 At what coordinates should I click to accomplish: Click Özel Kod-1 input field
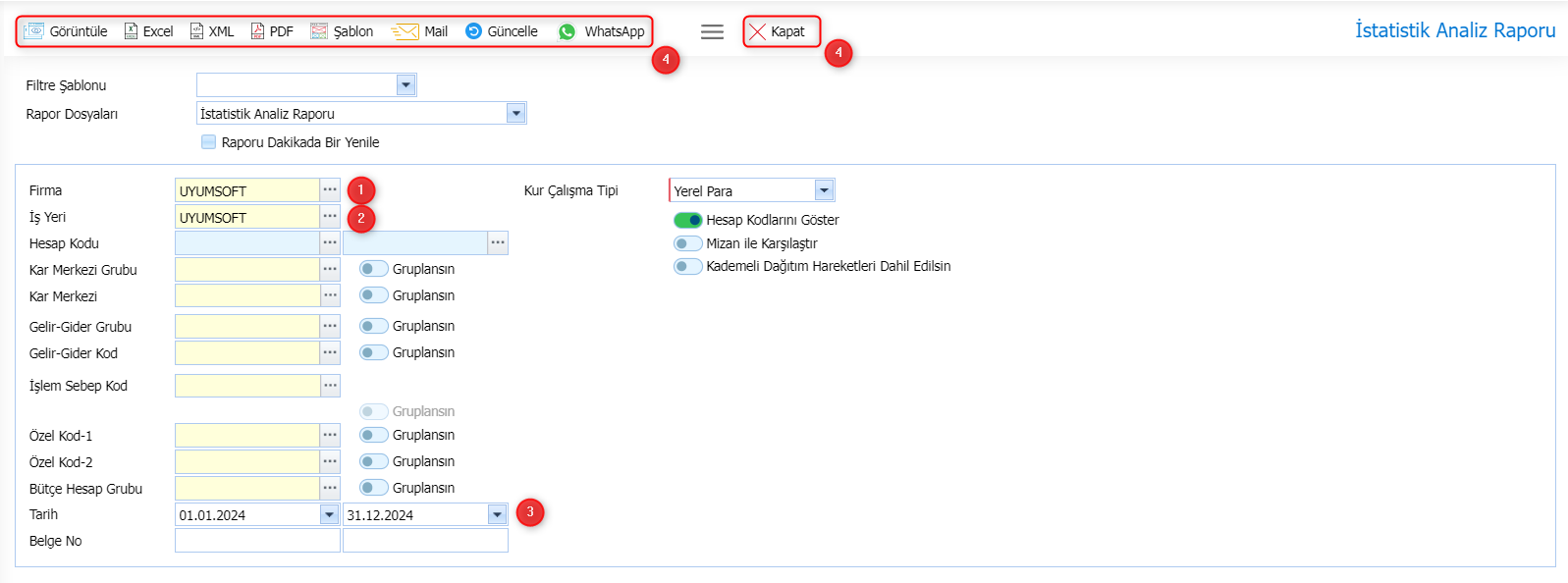(x=247, y=435)
